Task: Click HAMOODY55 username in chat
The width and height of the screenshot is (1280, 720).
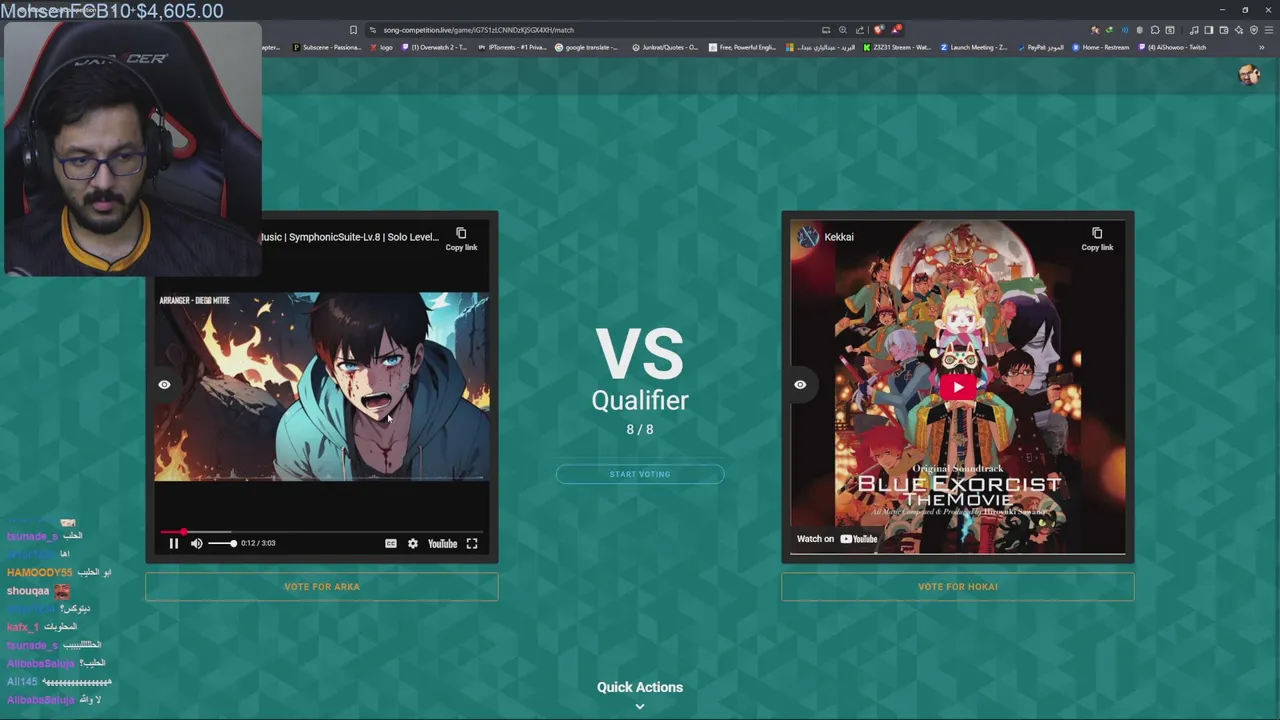Action: 39,573
